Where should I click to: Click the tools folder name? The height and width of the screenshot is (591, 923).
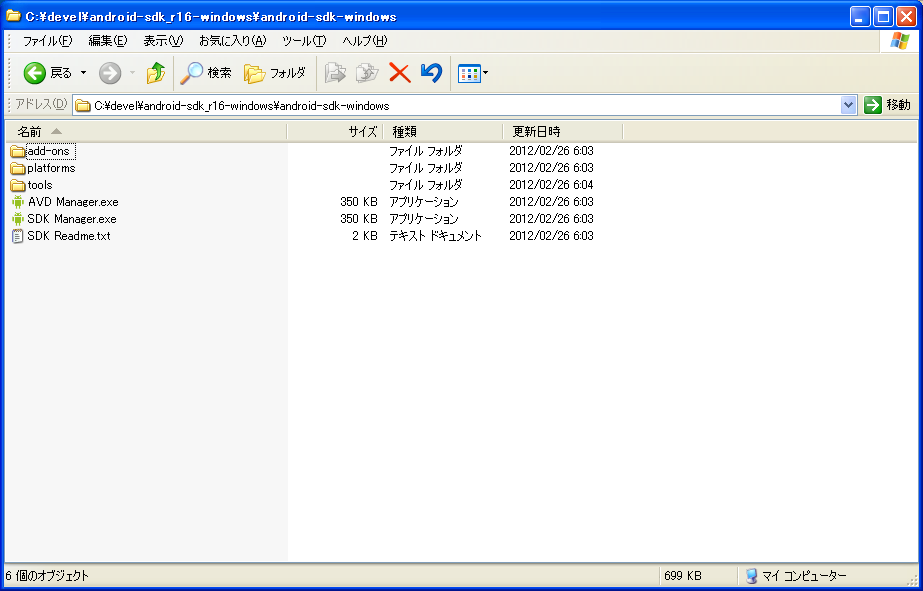[x=40, y=185]
